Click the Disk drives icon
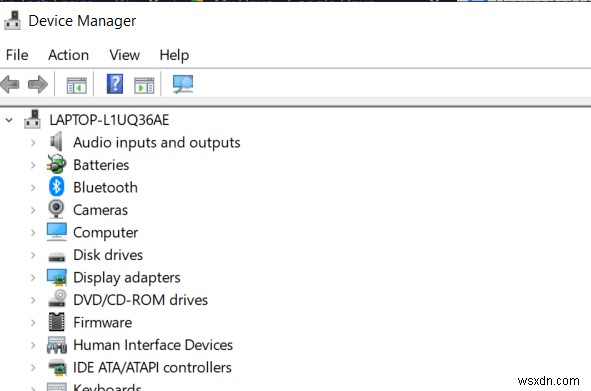The height and width of the screenshot is (391, 591). point(57,257)
